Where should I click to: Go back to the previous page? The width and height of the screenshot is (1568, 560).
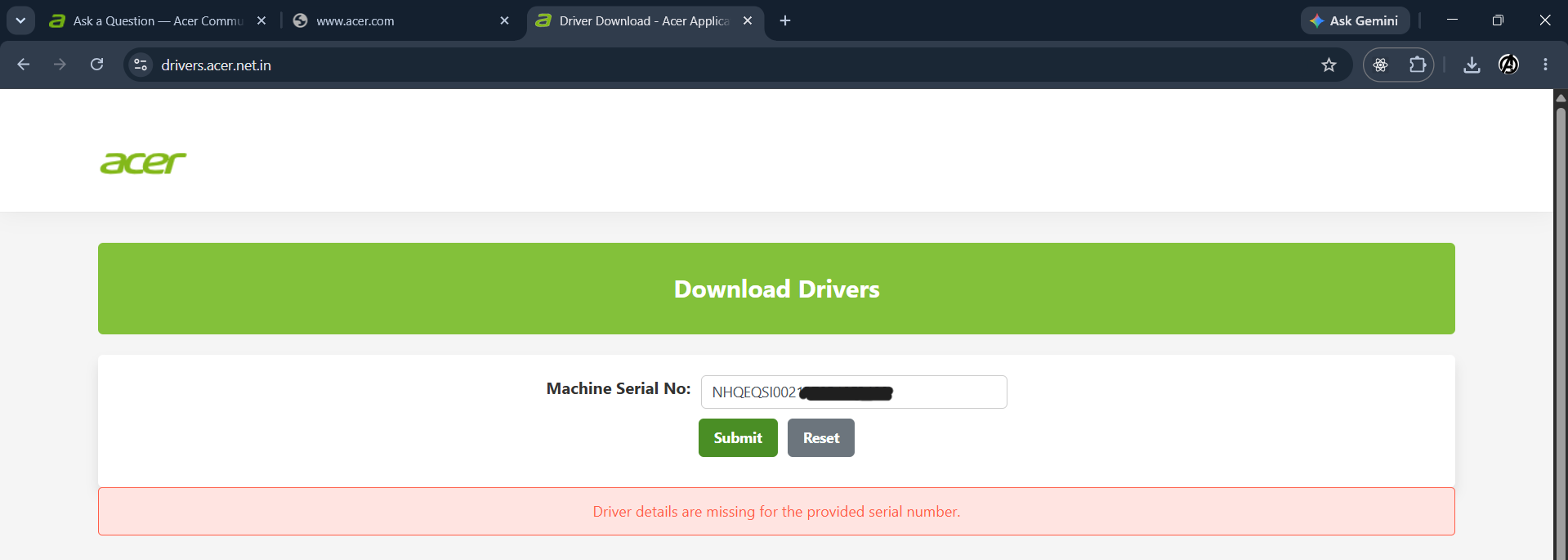(x=24, y=65)
